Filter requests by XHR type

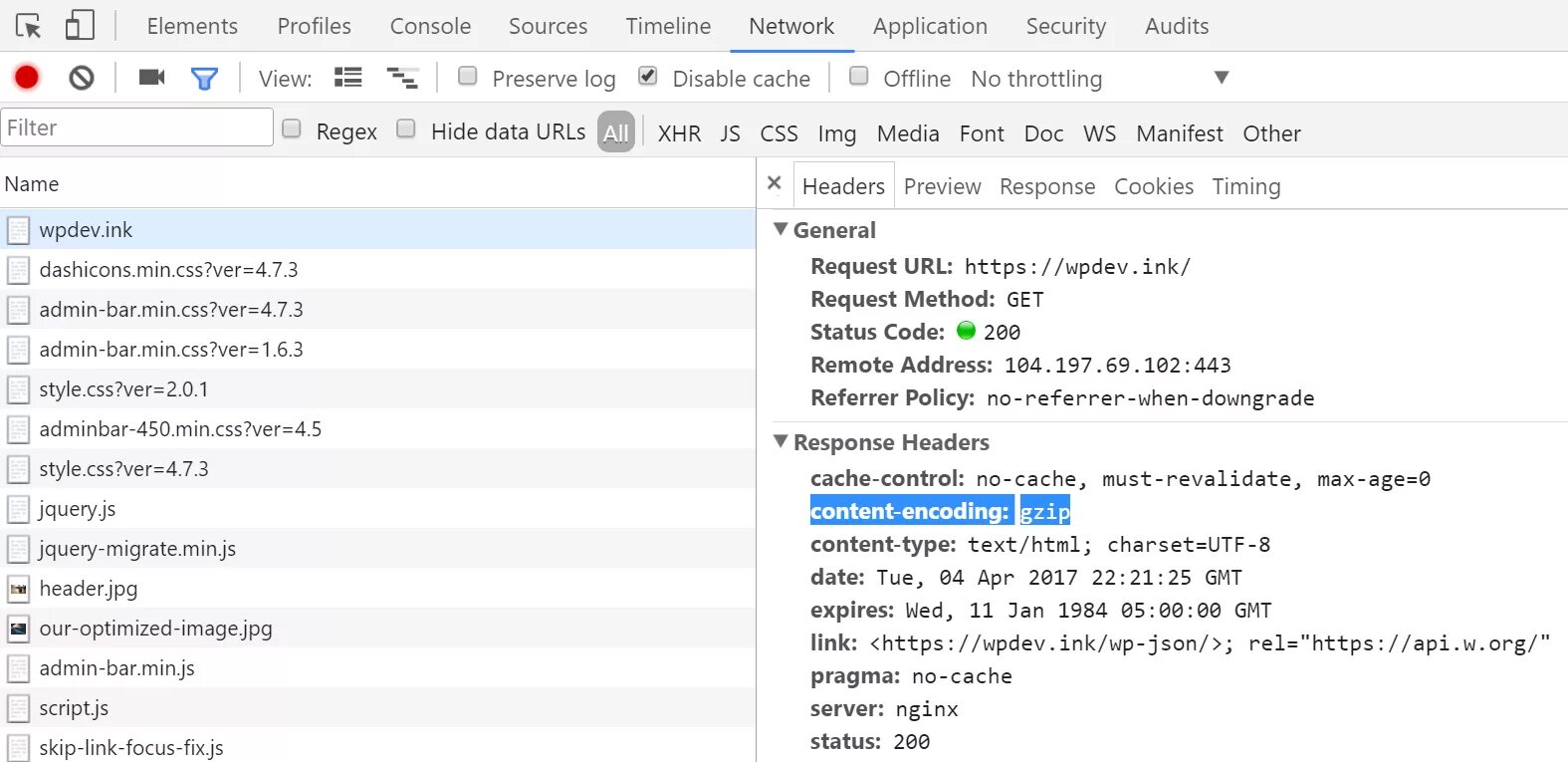(679, 133)
